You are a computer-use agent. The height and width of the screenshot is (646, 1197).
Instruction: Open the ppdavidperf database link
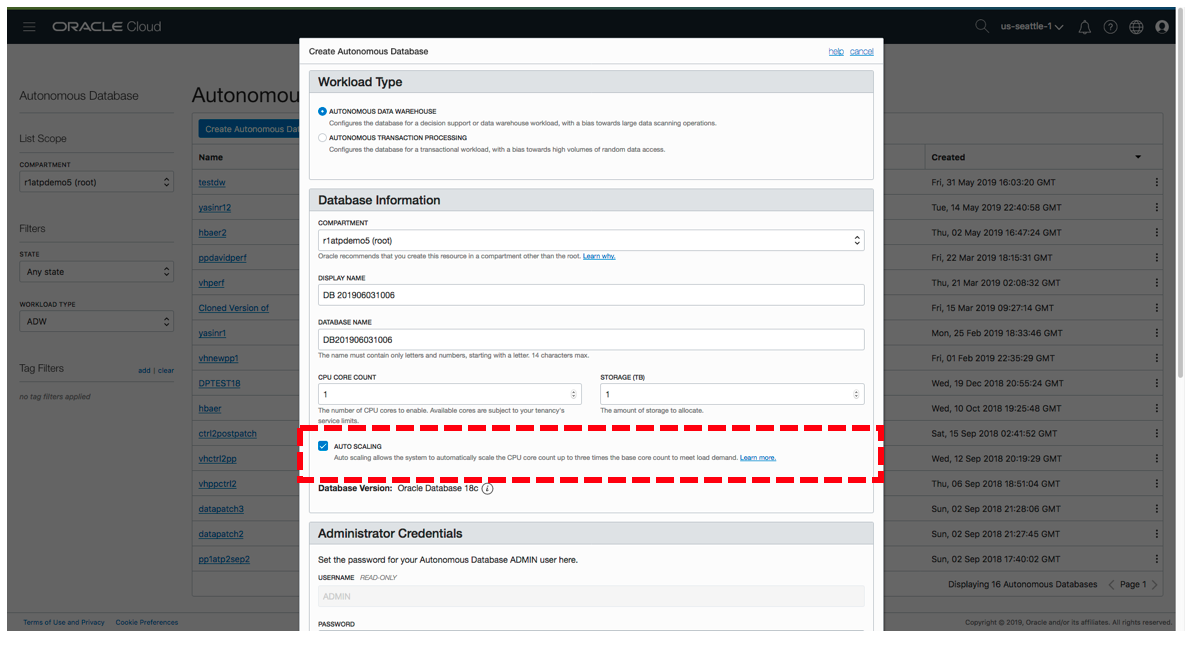pyautogui.click(x=222, y=258)
